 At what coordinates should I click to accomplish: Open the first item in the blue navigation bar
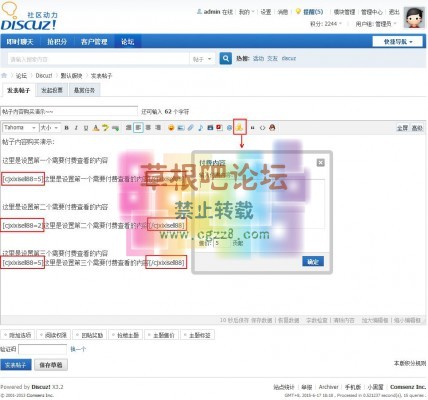(20, 42)
